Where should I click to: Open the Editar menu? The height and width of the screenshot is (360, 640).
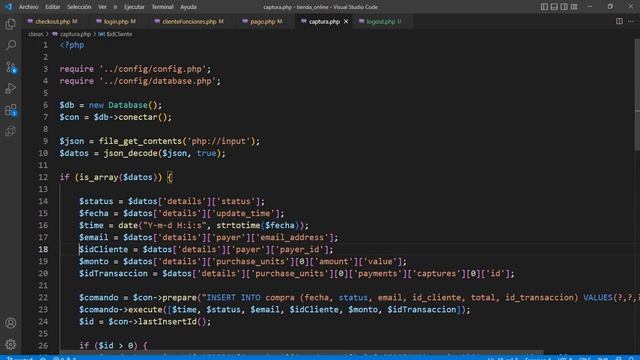(53, 7)
